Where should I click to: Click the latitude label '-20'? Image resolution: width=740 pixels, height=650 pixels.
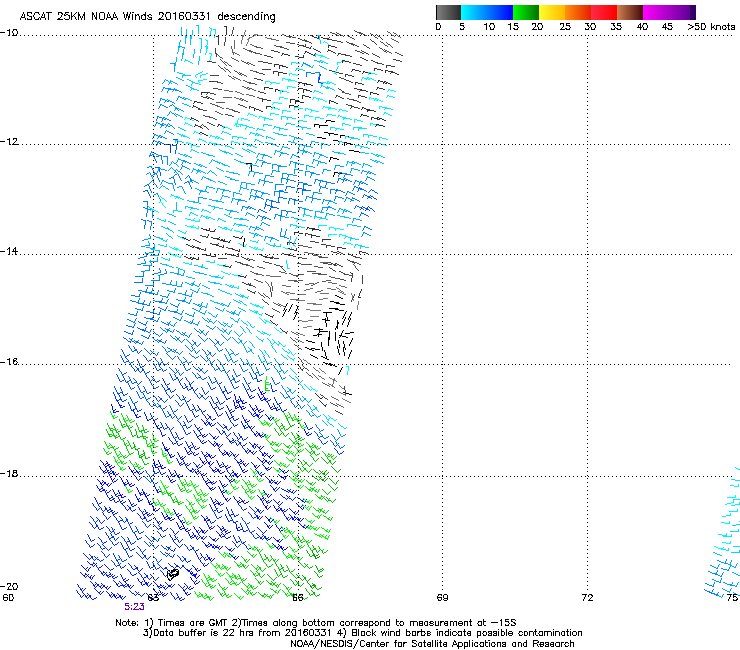click(9, 586)
